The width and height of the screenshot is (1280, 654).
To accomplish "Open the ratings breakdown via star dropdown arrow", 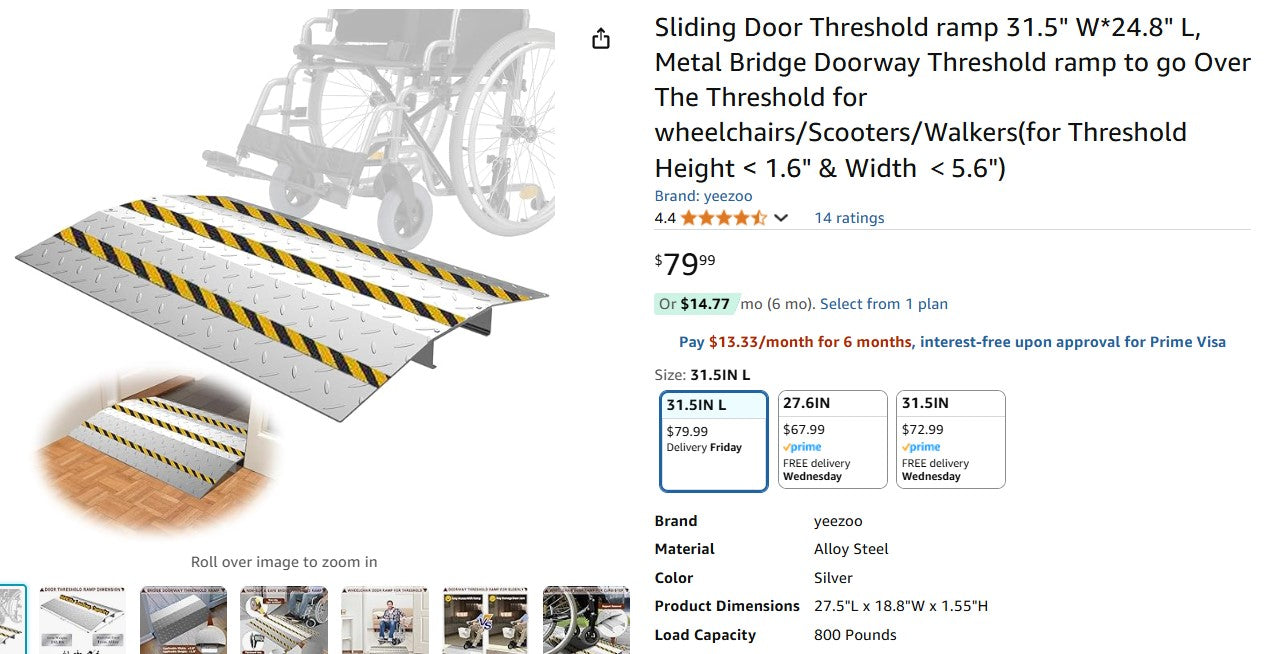I will [x=781, y=217].
